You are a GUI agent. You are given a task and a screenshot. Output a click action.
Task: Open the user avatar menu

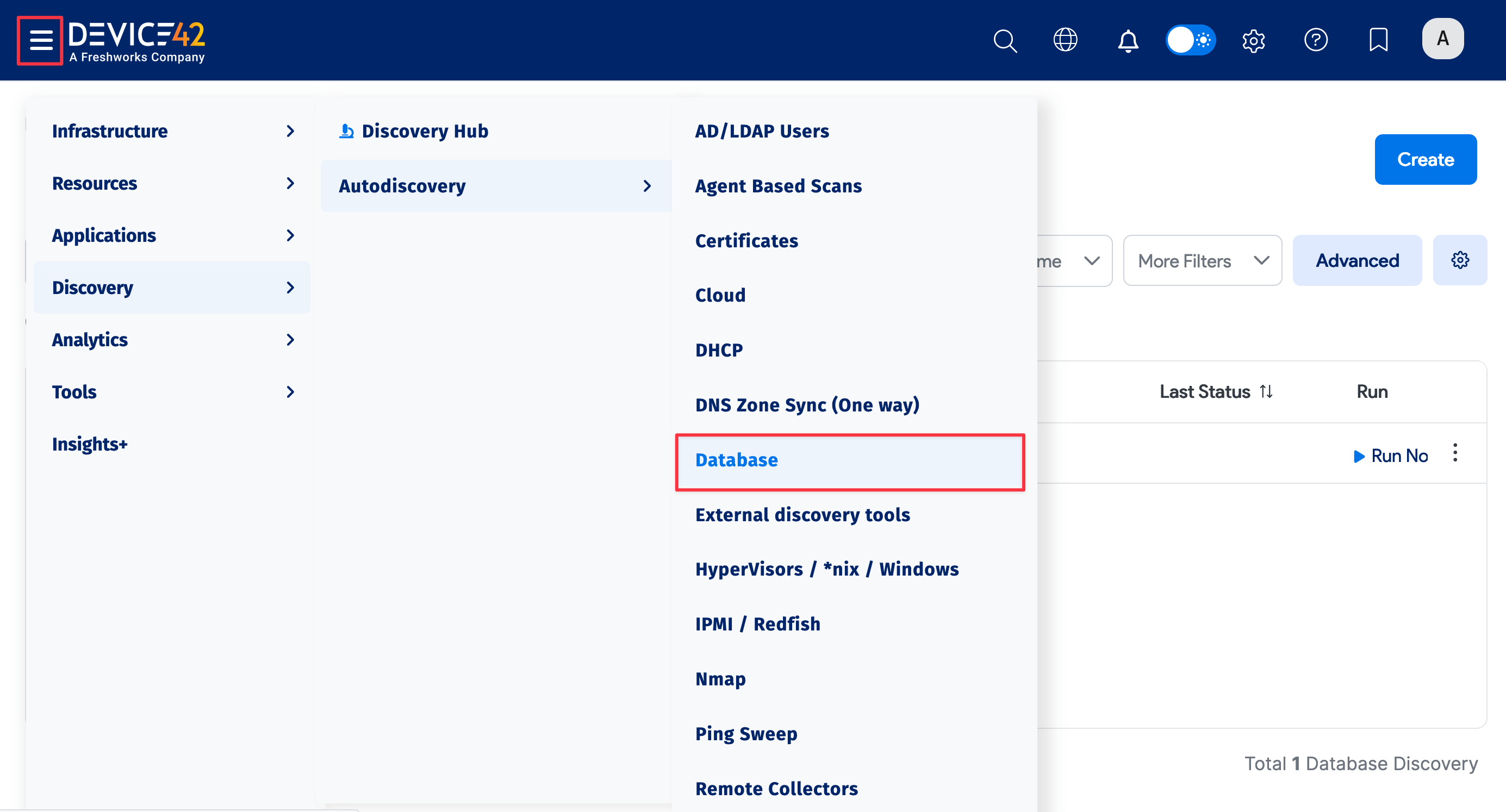[1442, 39]
